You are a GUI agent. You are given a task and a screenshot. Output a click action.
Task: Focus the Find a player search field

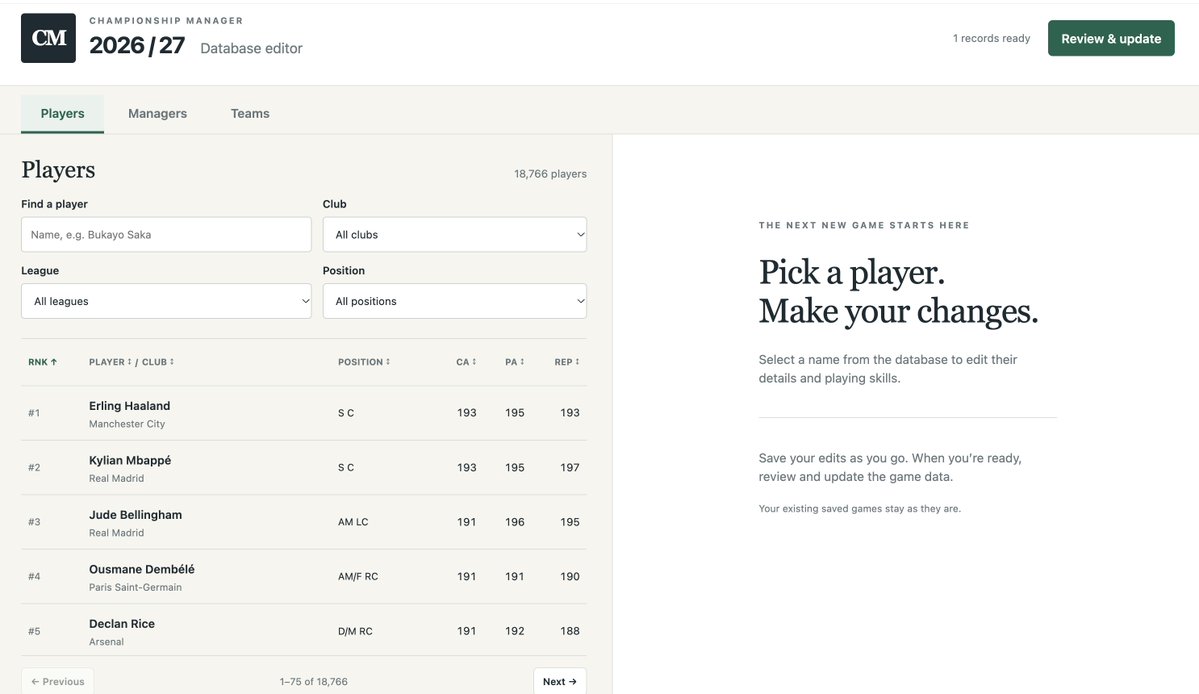(x=166, y=235)
